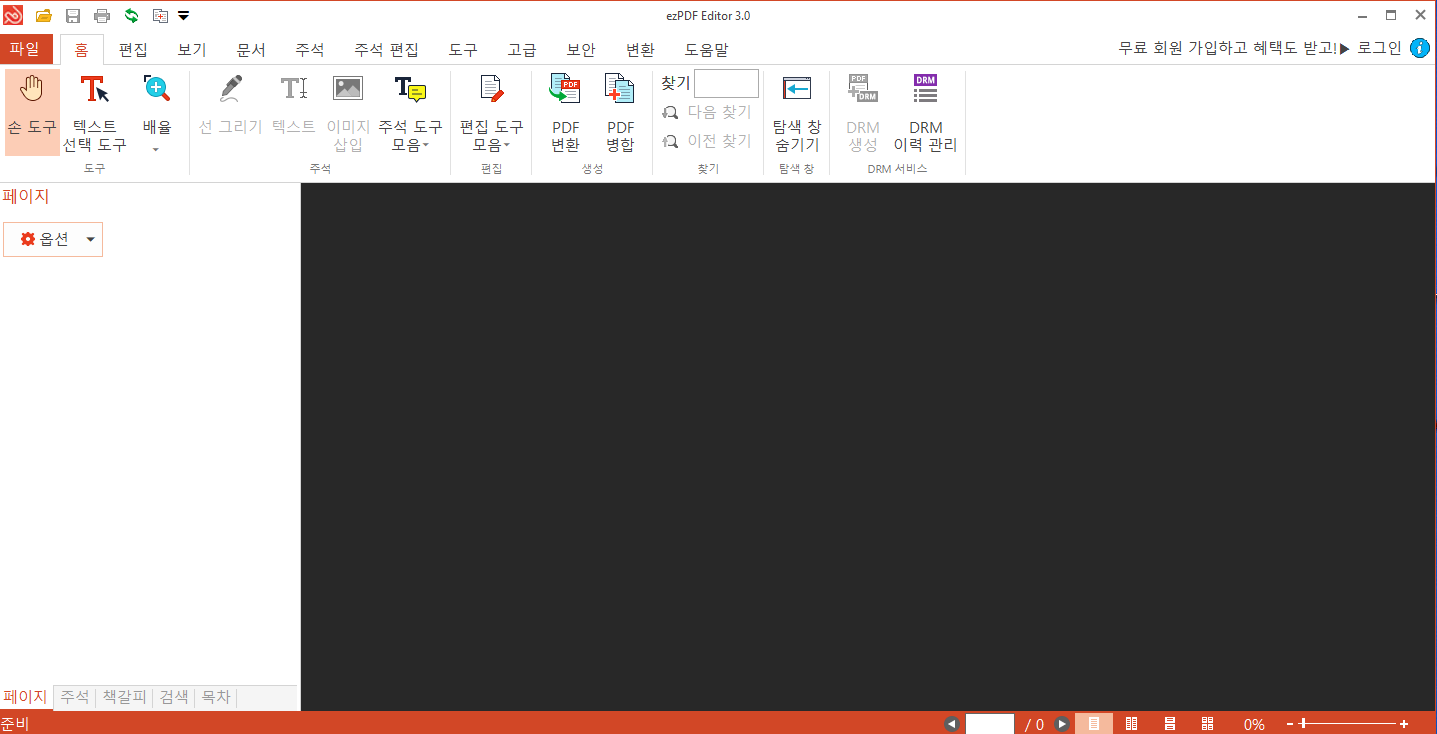This screenshot has height=734, width=1437.
Task: Switch to the 도구 ribbon tab
Action: point(463,49)
